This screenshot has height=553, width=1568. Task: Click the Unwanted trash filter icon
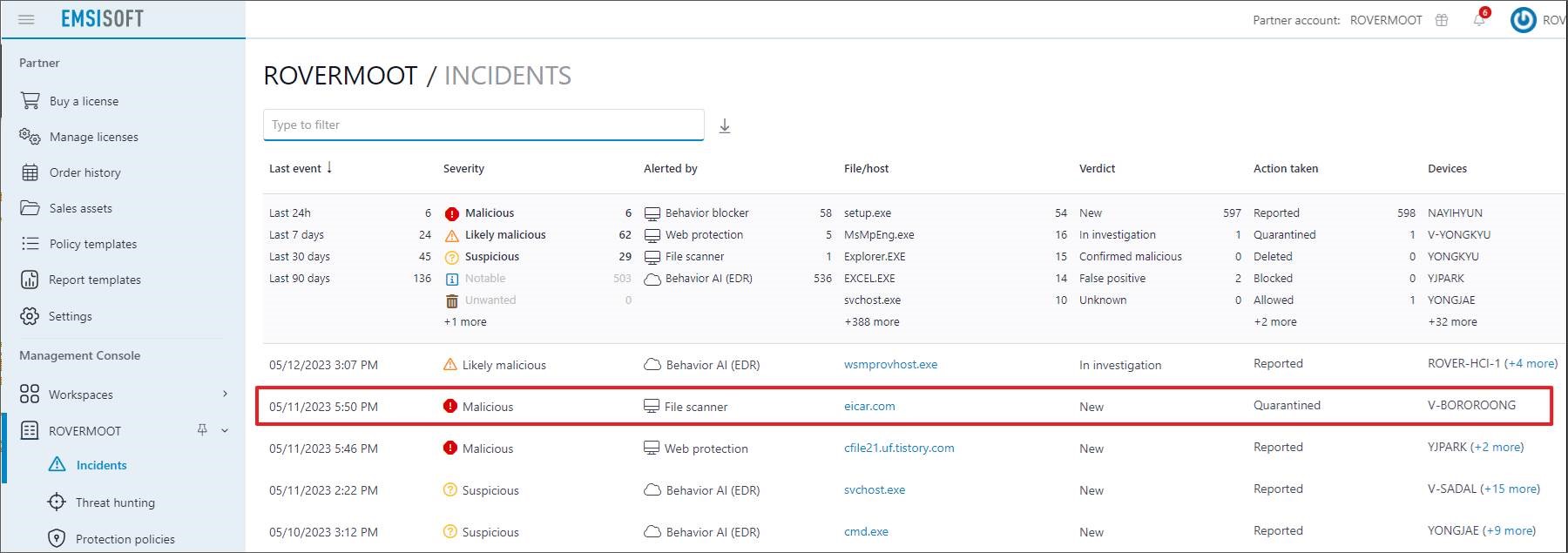click(451, 300)
